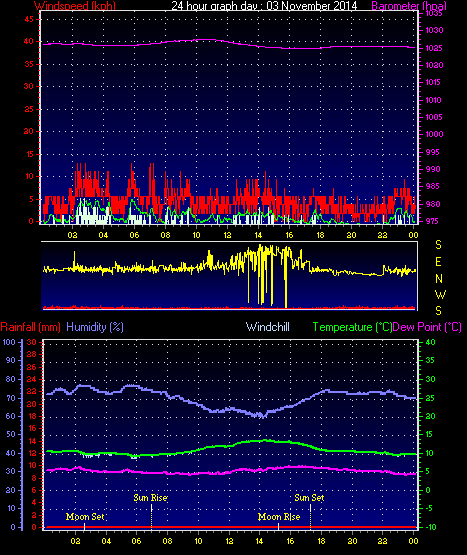Select the "Moon Rise" marker label
The height and width of the screenshot is (555, 467).
click(x=279, y=516)
